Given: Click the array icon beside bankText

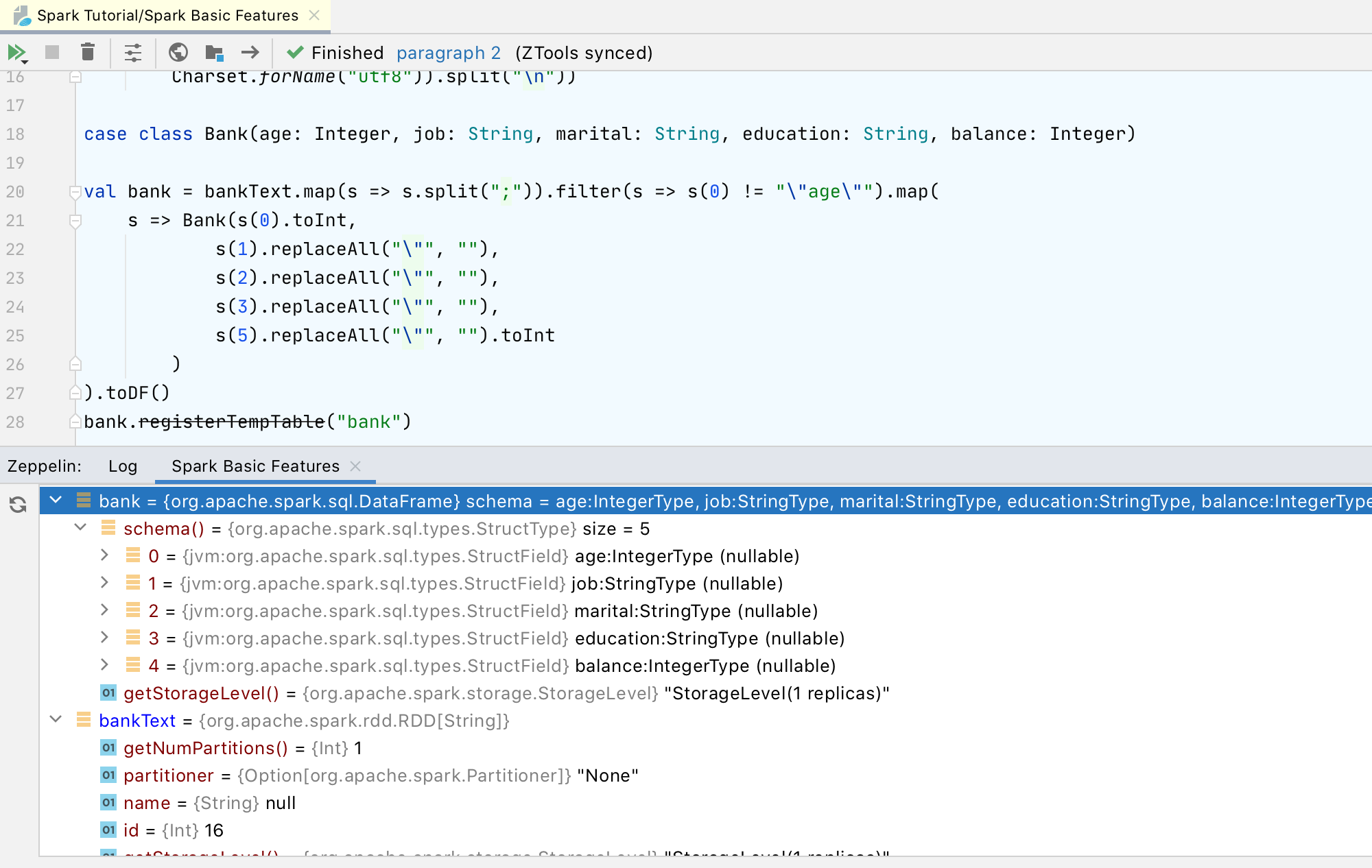Looking at the screenshot, I should [x=83, y=720].
